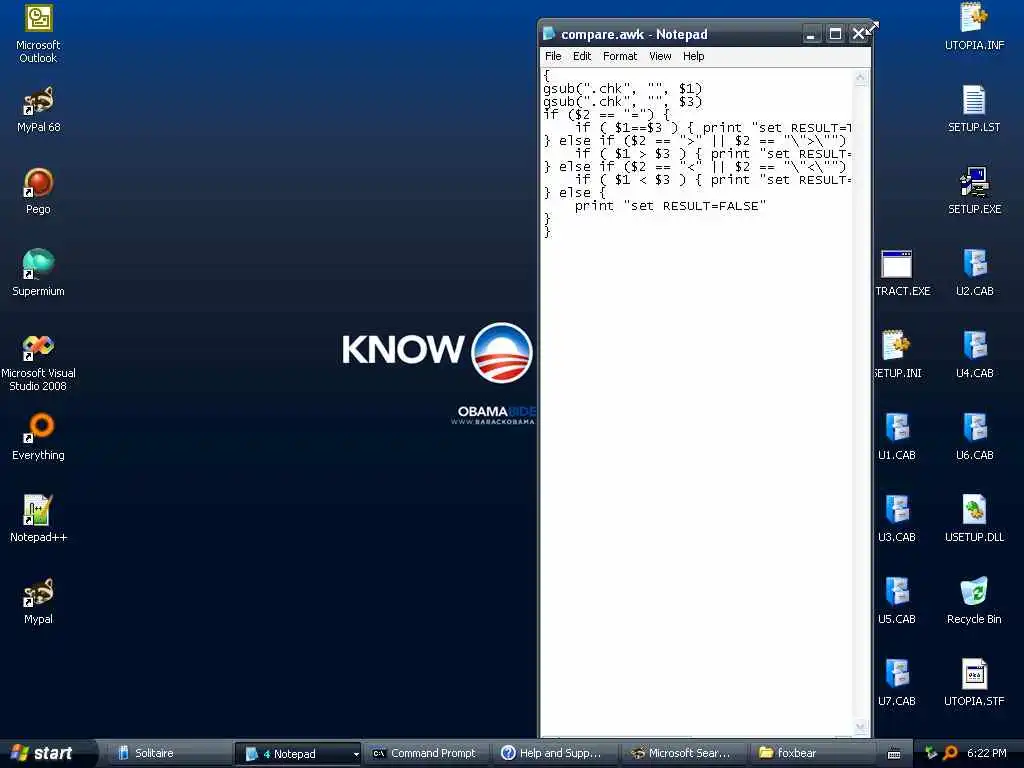Viewport: 1024px width, 768px height.
Task: Maximize the compare.awk Notepad window
Action: tap(835, 34)
